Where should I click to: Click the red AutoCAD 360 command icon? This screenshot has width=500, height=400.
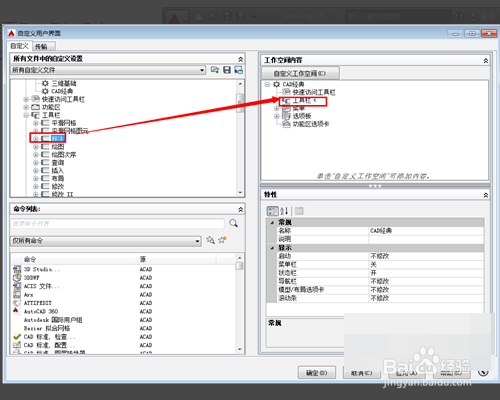coord(16,311)
